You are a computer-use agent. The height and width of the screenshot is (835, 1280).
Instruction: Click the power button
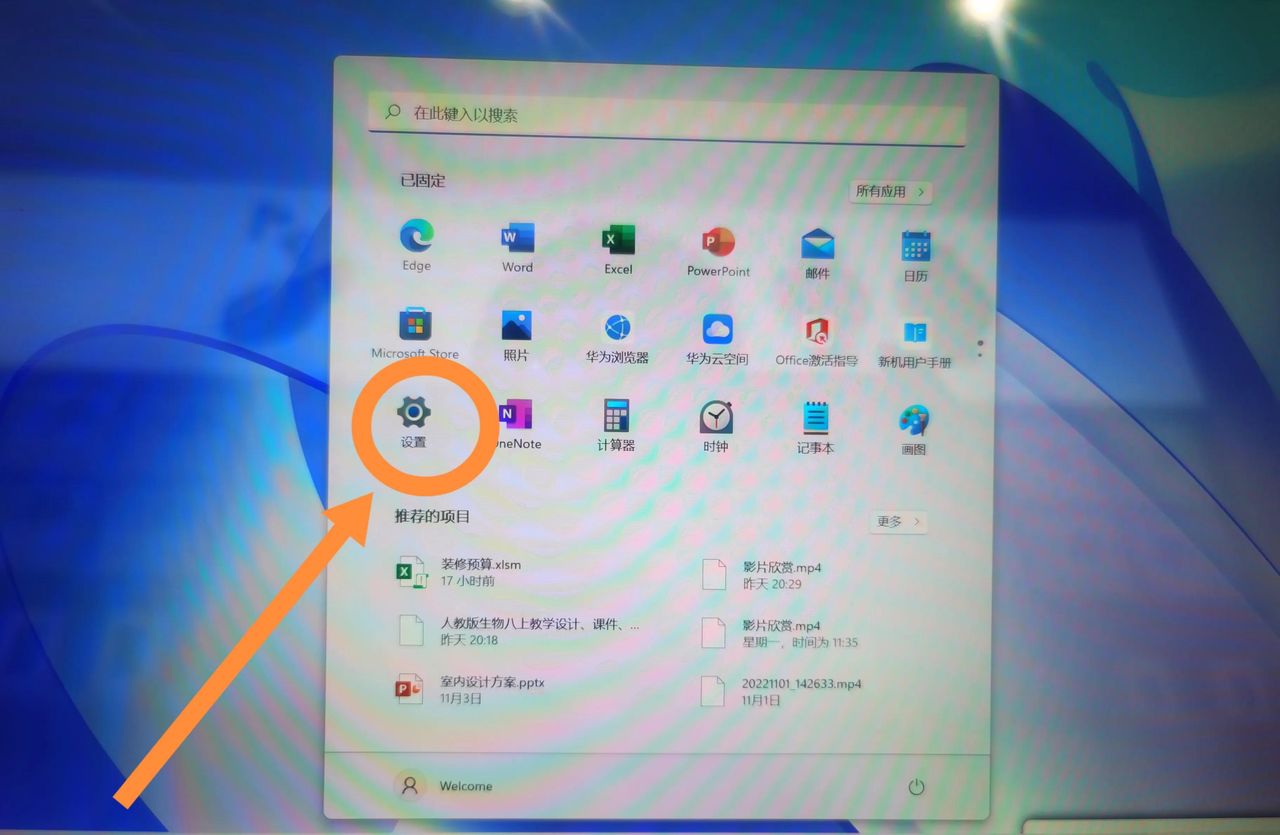(x=916, y=787)
